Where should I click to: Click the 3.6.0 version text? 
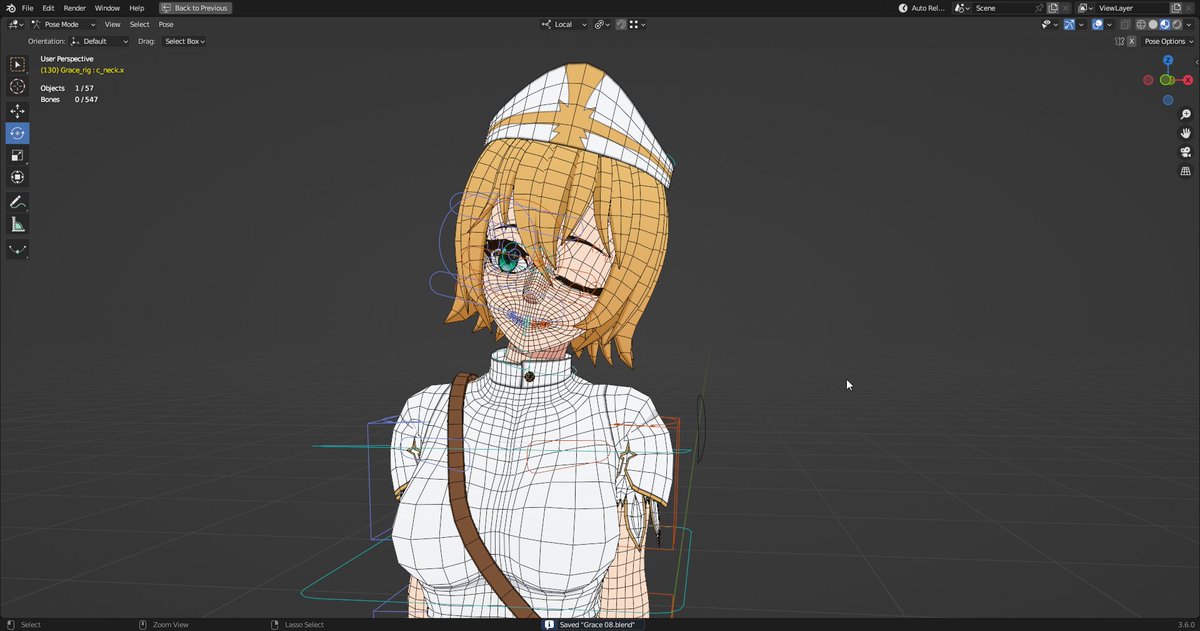(x=1186, y=624)
